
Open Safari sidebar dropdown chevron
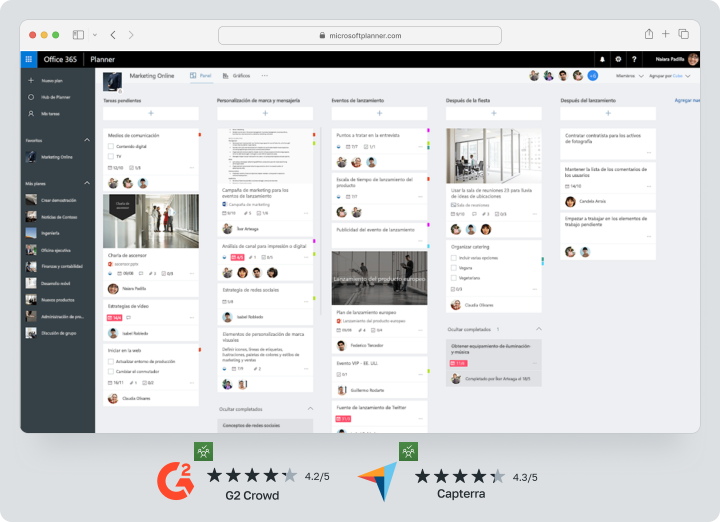pyautogui.click(x=95, y=35)
